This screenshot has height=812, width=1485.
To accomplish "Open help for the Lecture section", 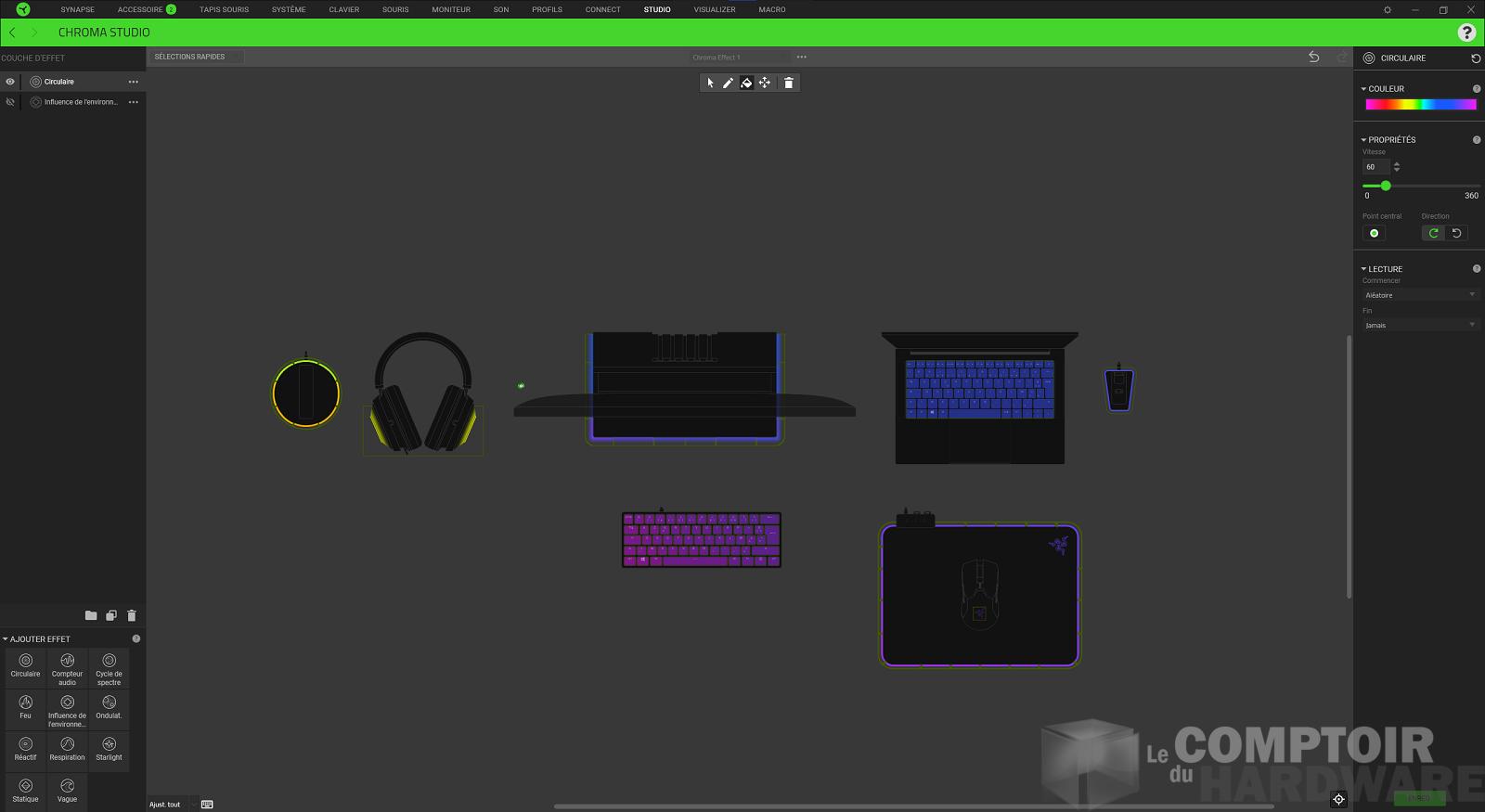I will 1477,269.
